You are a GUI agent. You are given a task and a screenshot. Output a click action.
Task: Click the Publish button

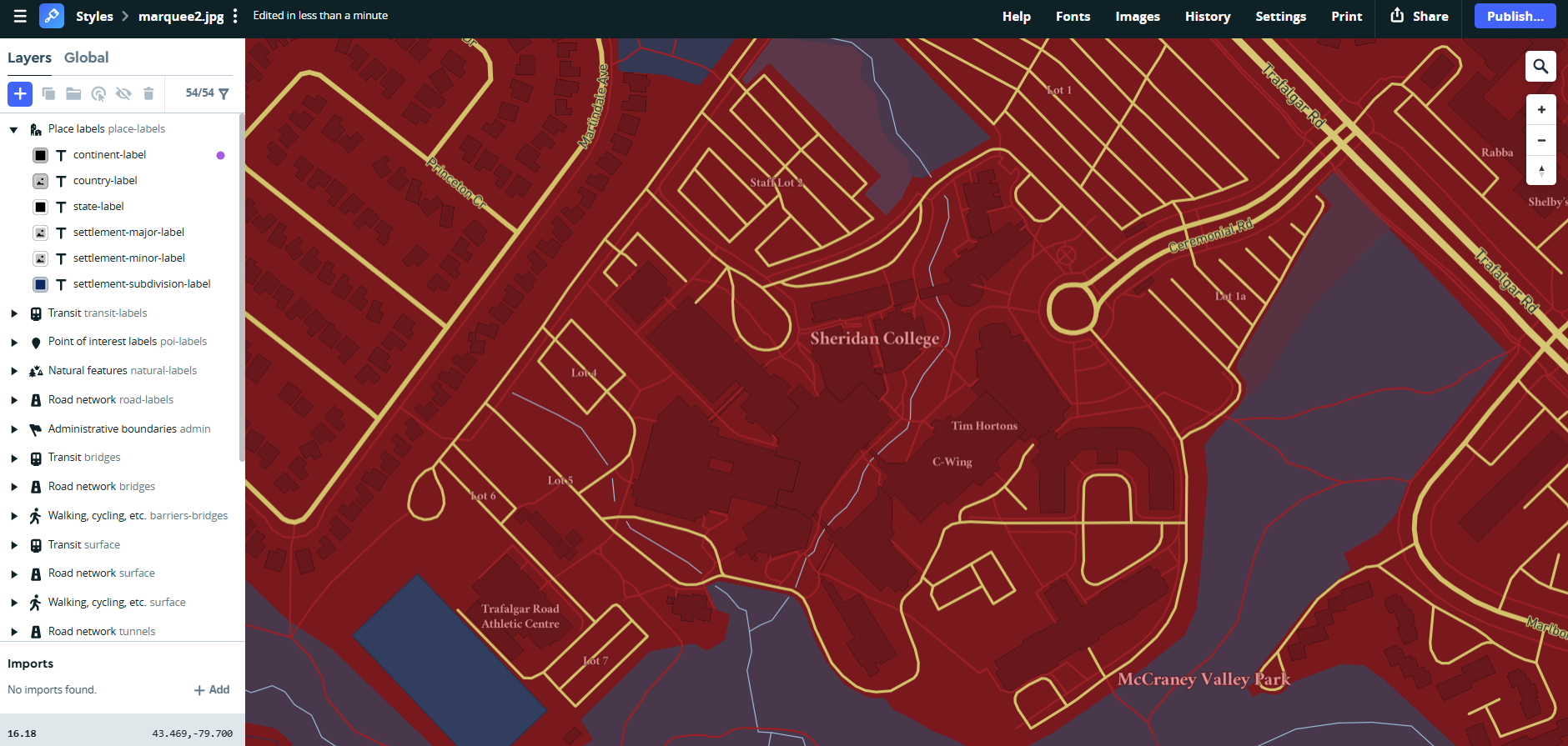[x=1515, y=17]
